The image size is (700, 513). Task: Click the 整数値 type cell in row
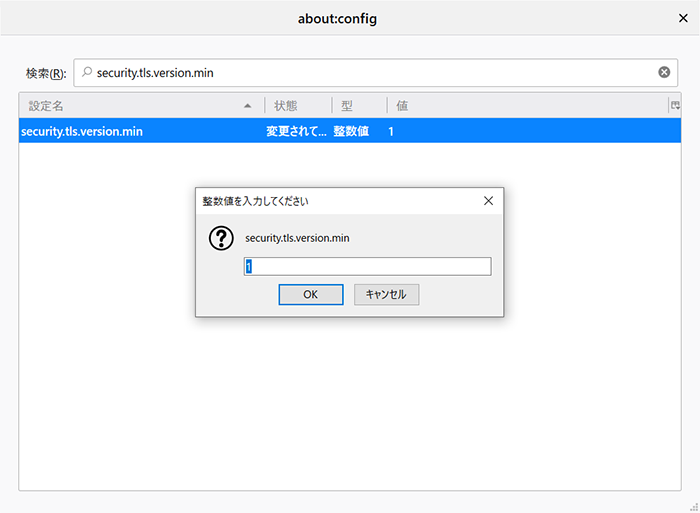pyautogui.click(x=351, y=131)
